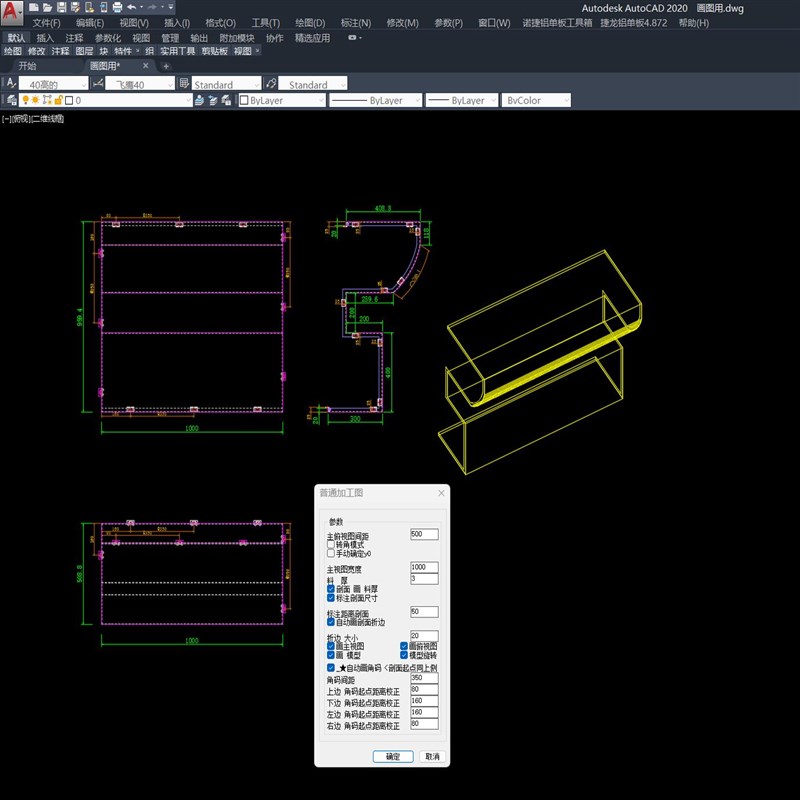The width and height of the screenshot is (800, 800).
Task: Click the viewport controls [-] label
Action: pos(7,119)
